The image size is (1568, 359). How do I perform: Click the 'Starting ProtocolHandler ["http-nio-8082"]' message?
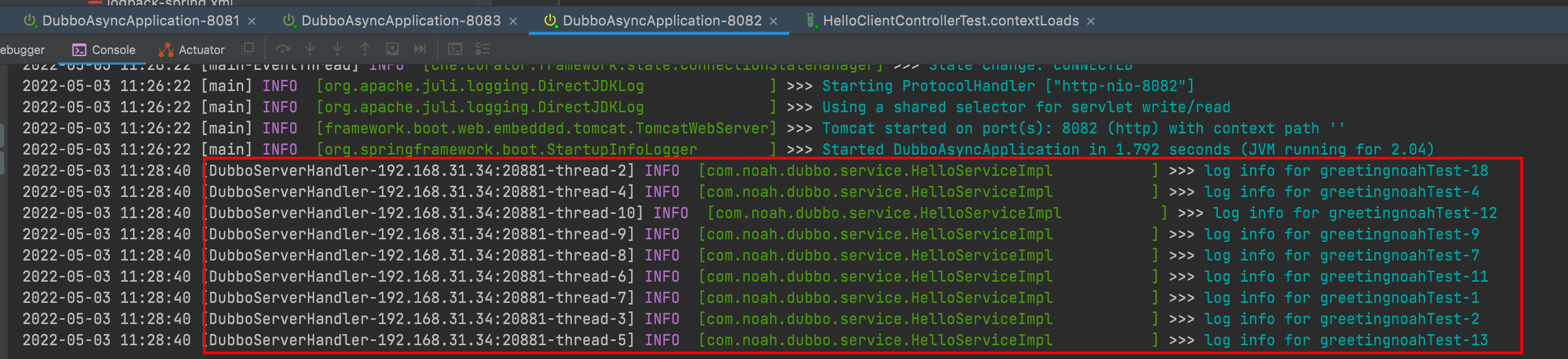[x=1008, y=86]
